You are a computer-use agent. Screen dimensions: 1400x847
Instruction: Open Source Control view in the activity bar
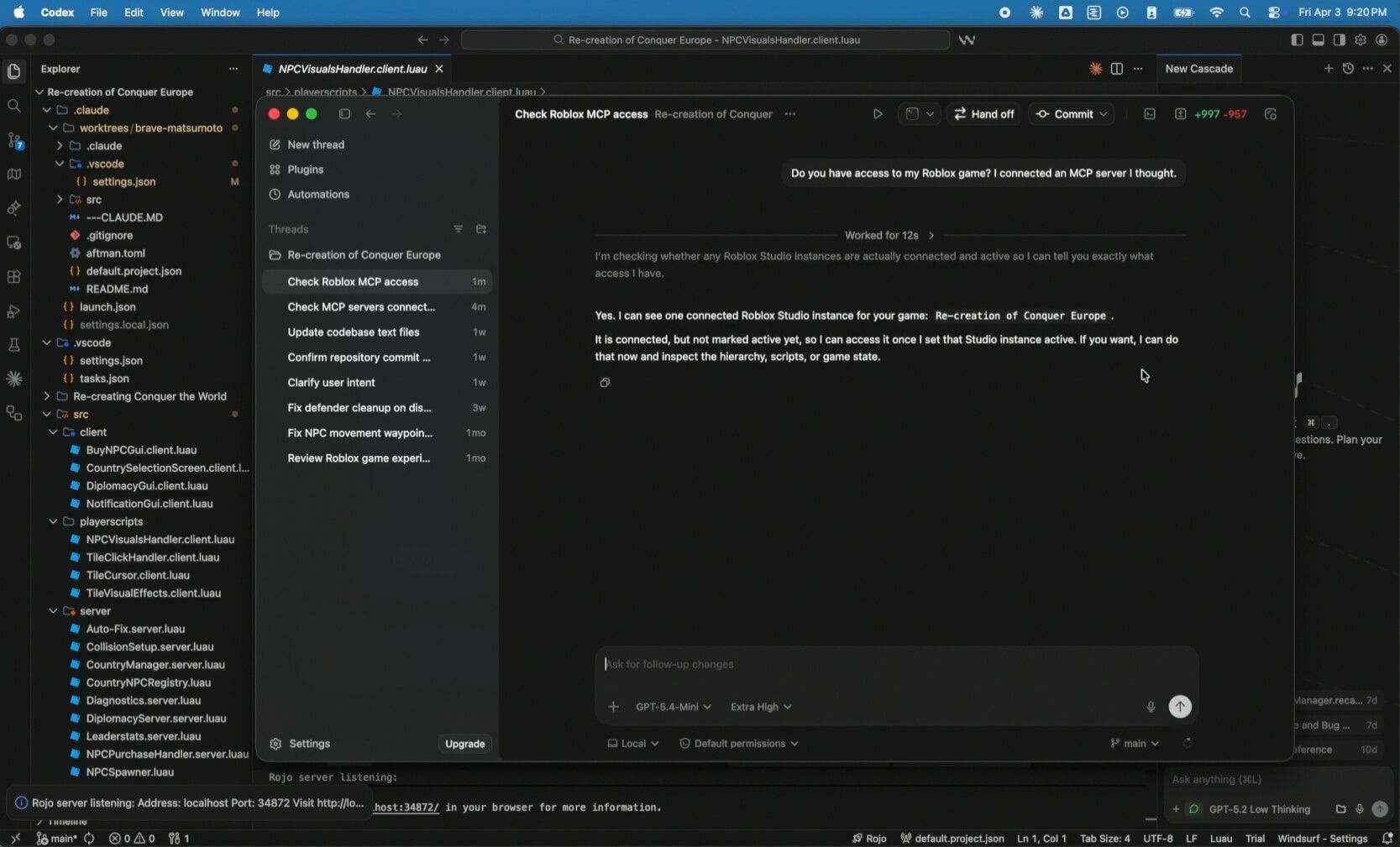tap(14, 140)
